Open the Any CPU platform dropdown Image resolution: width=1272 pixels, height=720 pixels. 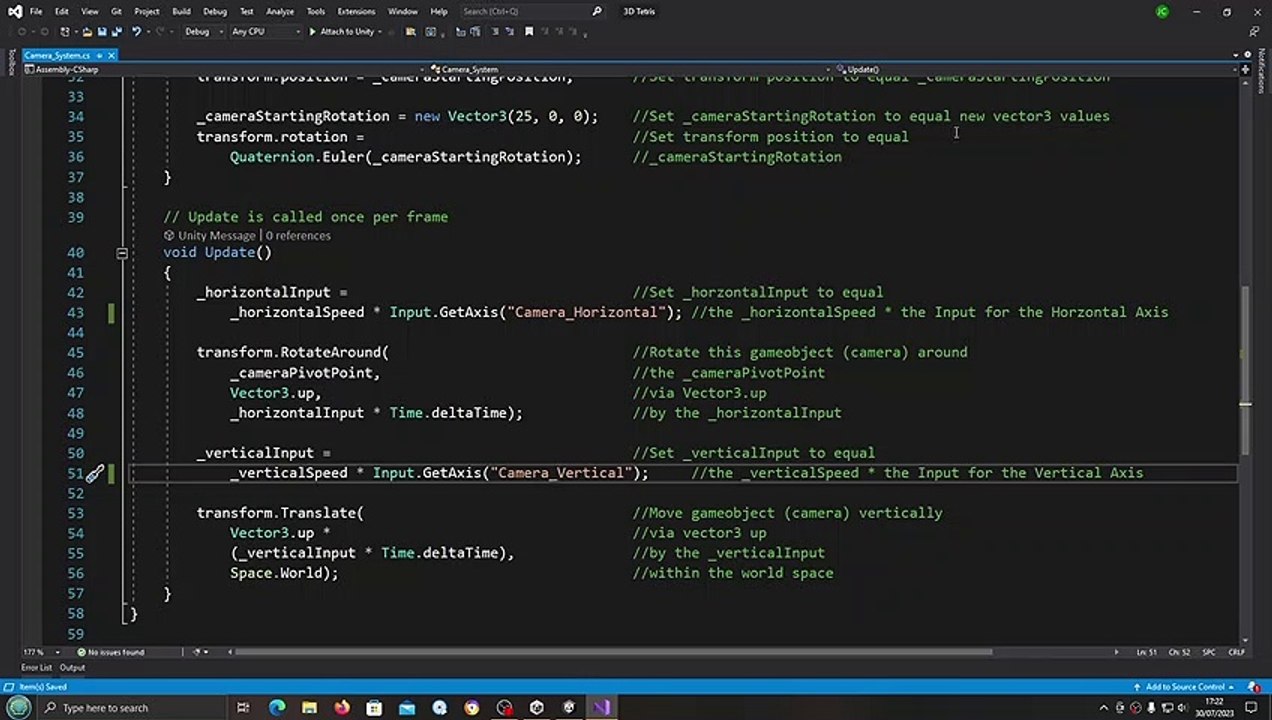265,32
